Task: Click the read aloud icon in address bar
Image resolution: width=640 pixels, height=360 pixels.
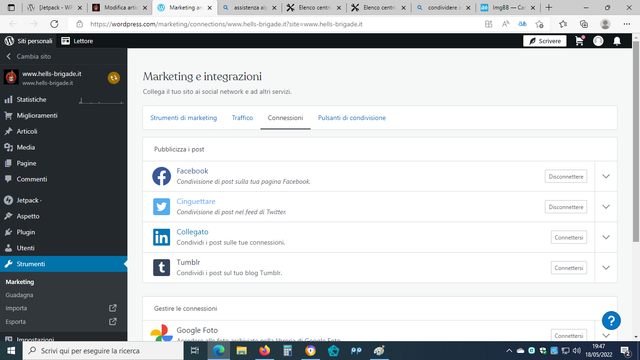Action: (505, 24)
